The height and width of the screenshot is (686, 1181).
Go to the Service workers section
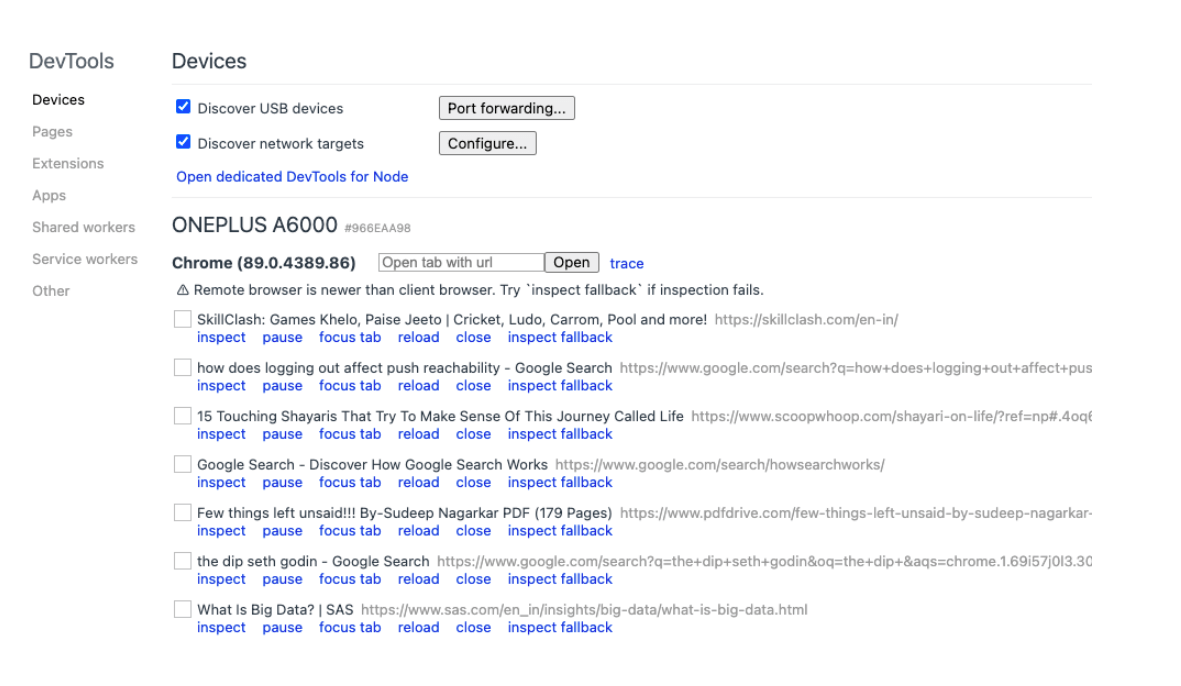[84, 259]
